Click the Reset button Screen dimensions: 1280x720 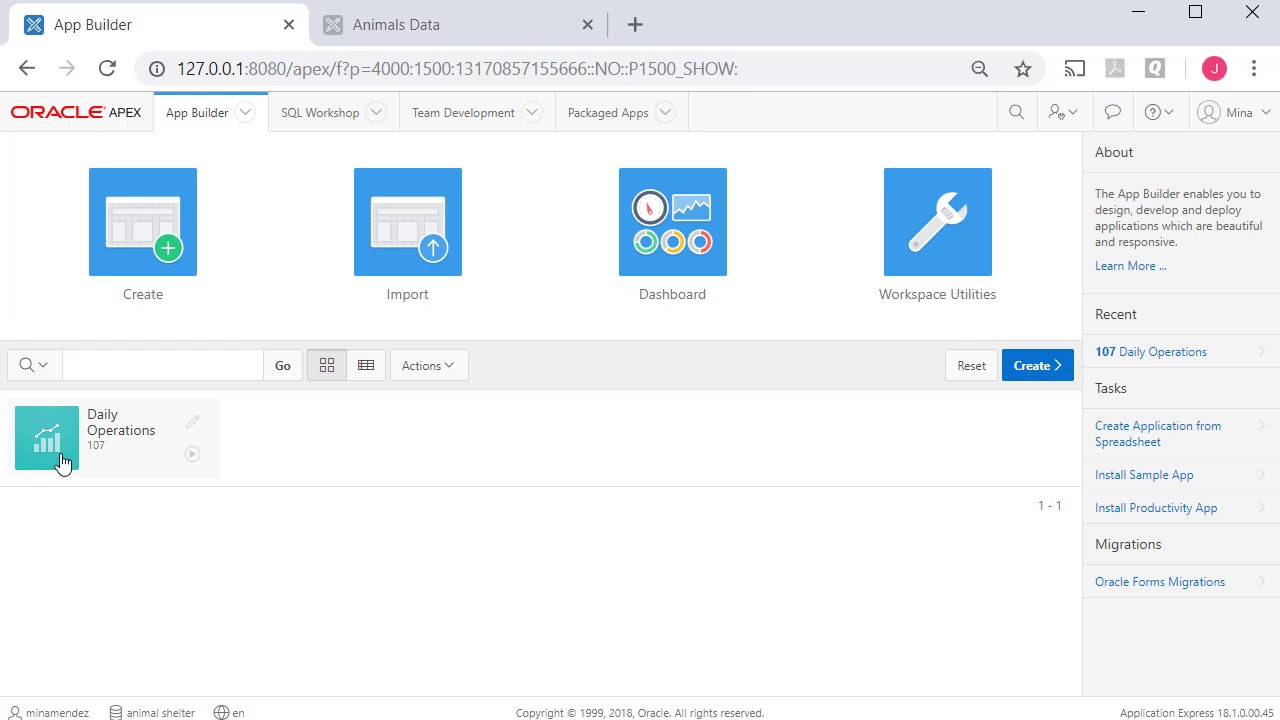[x=971, y=365]
